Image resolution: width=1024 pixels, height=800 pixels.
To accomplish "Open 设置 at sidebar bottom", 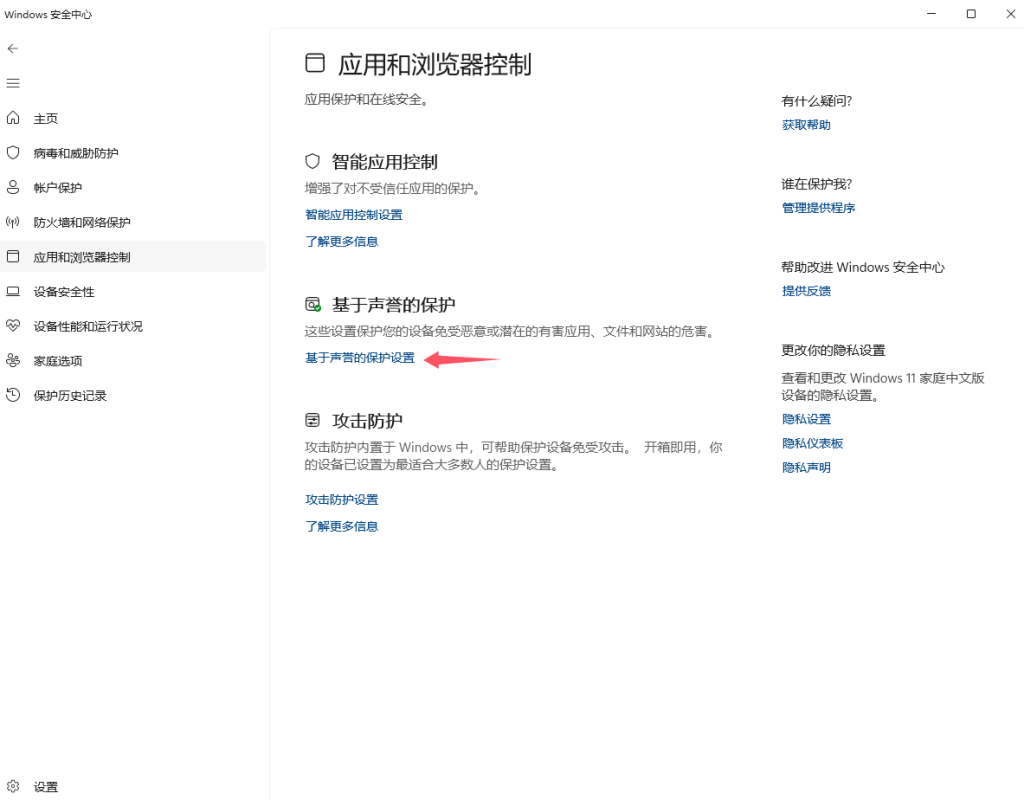I will tap(46, 787).
